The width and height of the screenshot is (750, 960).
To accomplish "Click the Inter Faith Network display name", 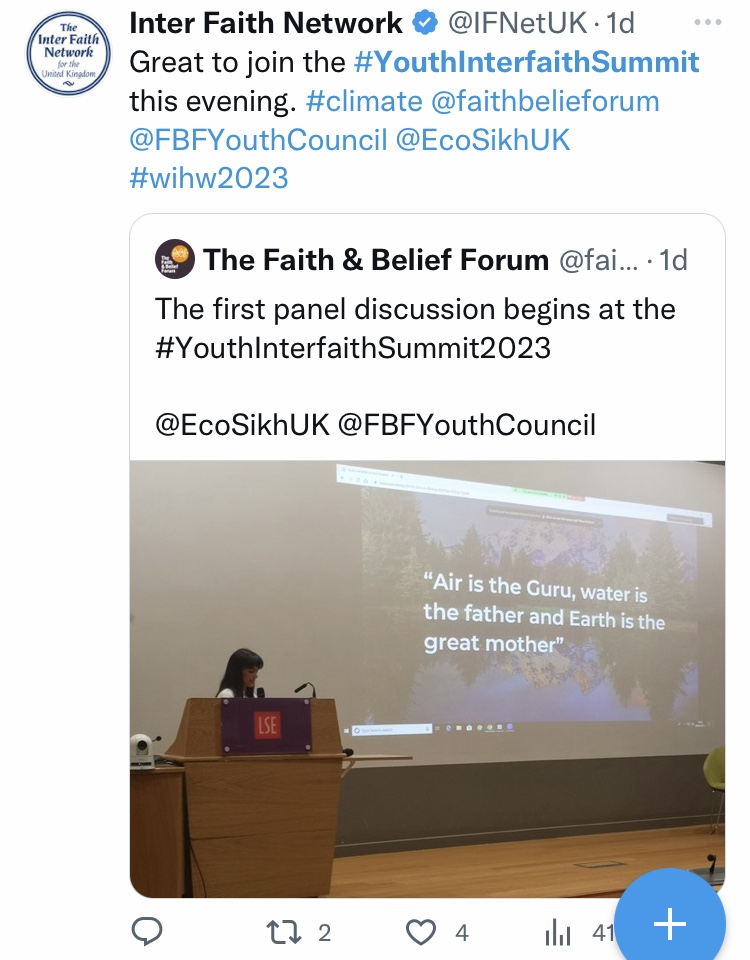I will (x=266, y=23).
